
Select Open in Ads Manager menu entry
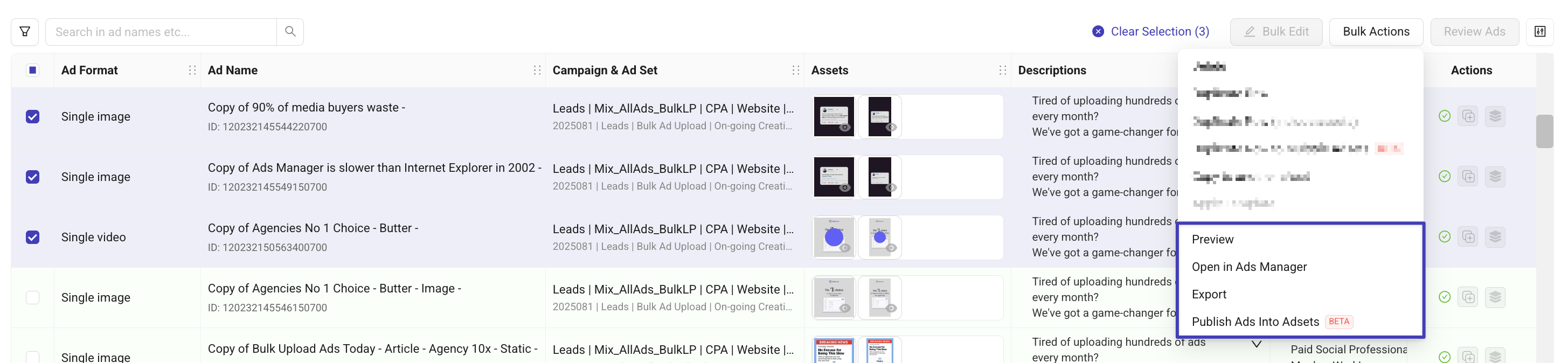tap(1249, 267)
